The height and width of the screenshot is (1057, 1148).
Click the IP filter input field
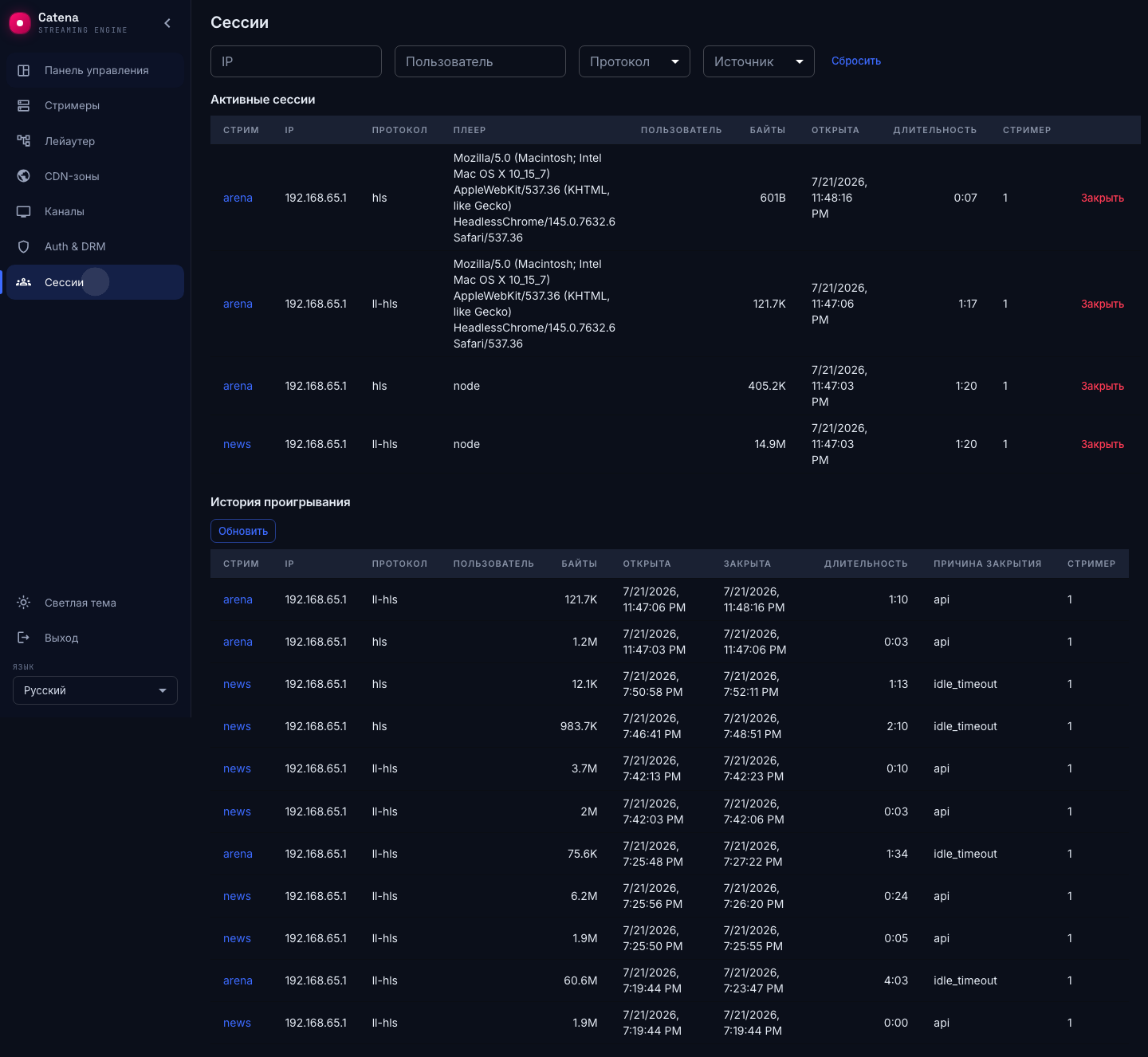pos(296,61)
